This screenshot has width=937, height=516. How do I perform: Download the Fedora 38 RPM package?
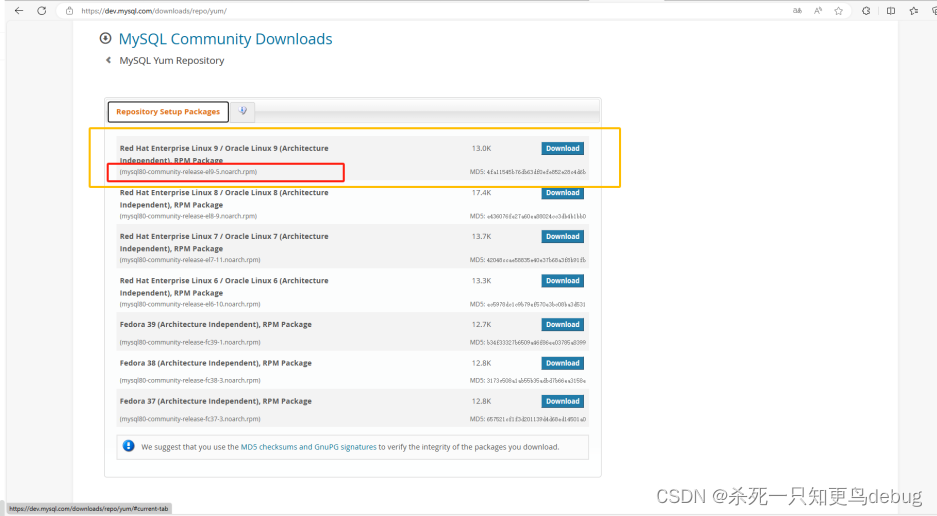pyautogui.click(x=562, y=363)
